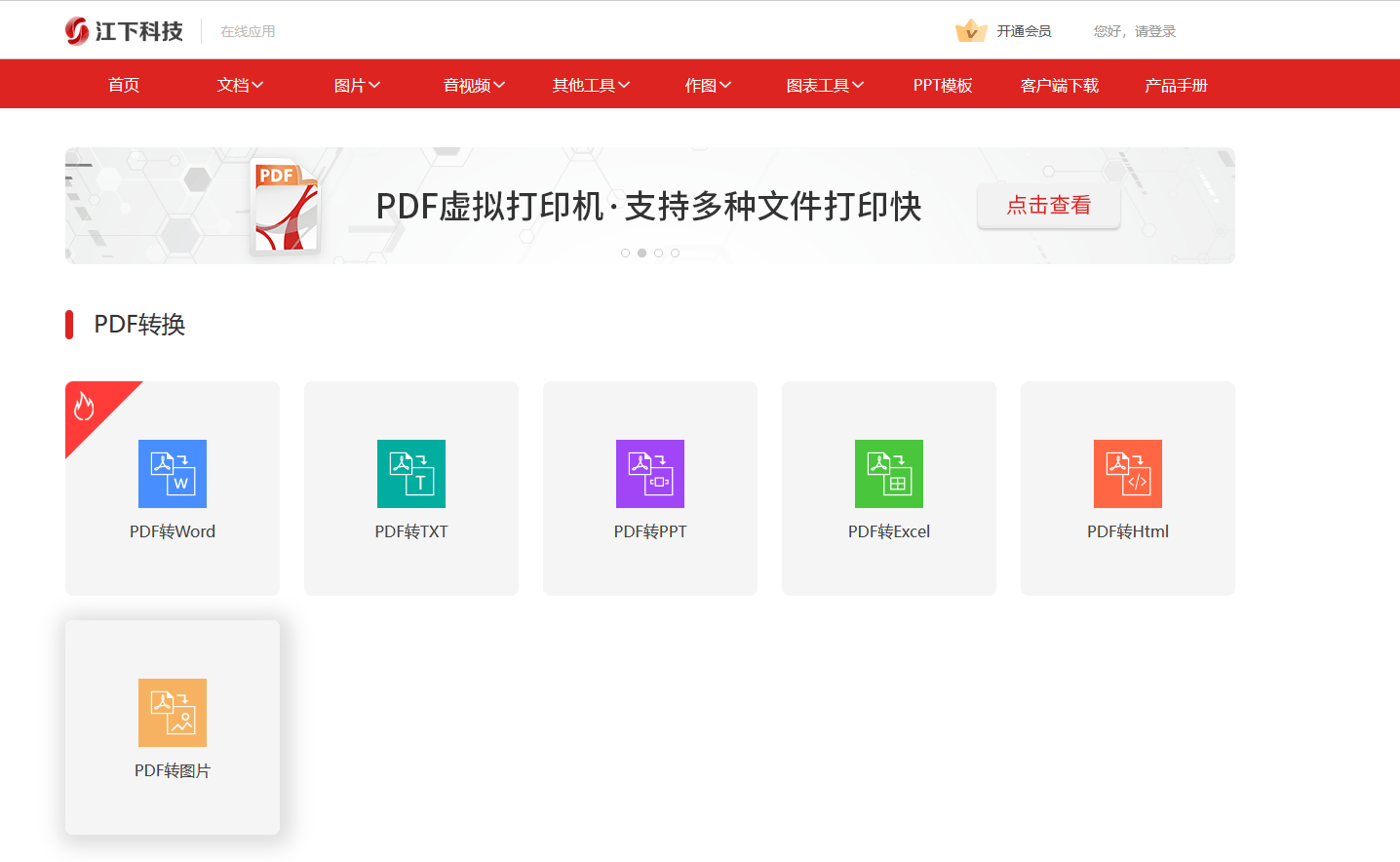The height and width of the screenshot is (862, 1400).
Task: Open PPT模板 in navigation bar
Action: click(943, 85)
